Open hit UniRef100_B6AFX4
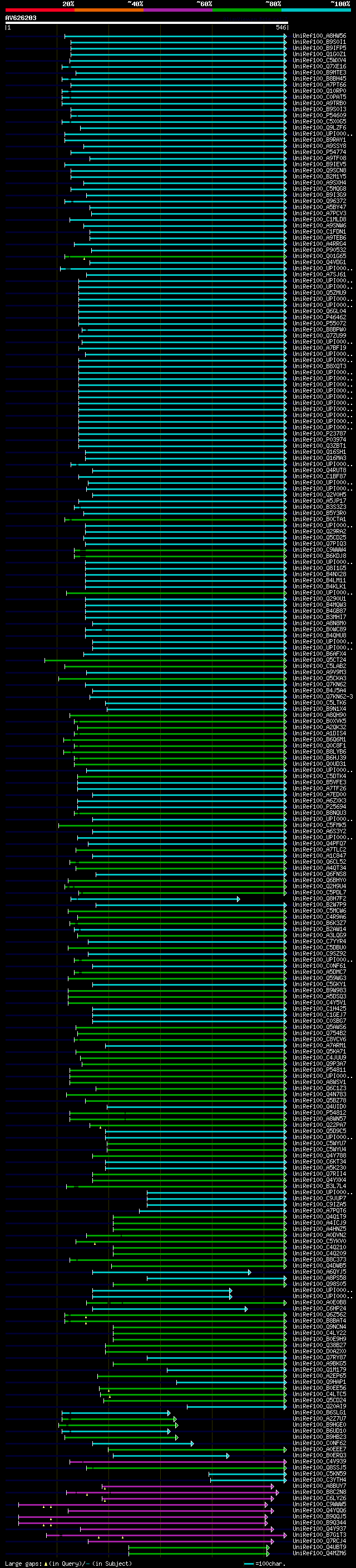The image size is (356, 1568). (319, 654)
